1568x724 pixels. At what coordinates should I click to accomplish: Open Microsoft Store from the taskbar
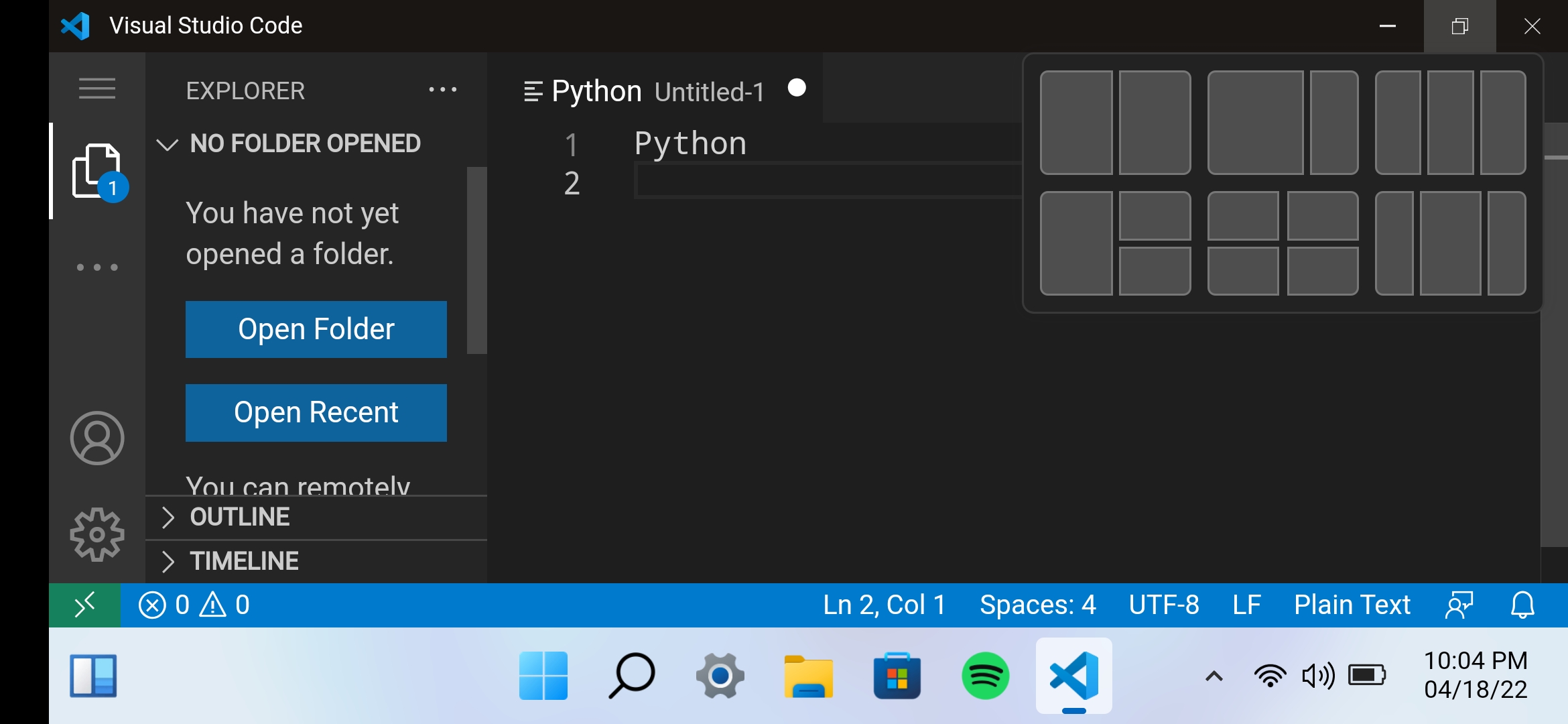point(897,676)
